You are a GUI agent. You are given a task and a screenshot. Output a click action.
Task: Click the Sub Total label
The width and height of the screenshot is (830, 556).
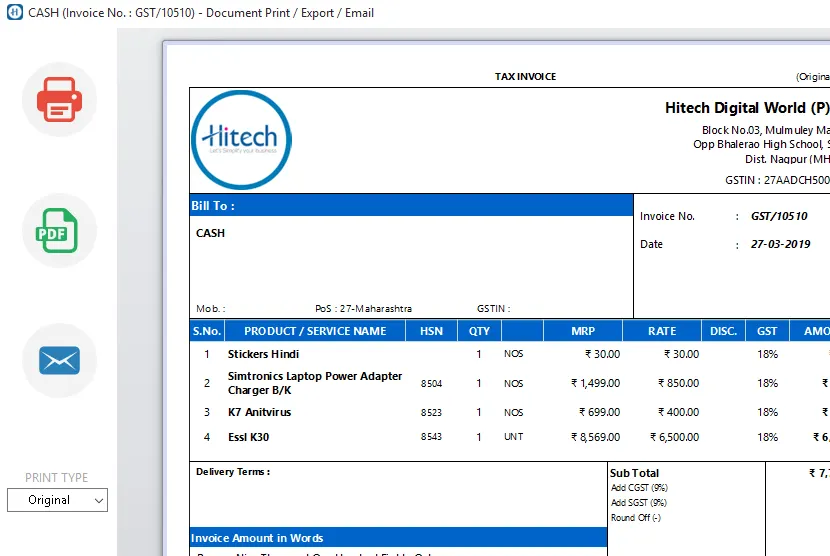click(635, 473)
